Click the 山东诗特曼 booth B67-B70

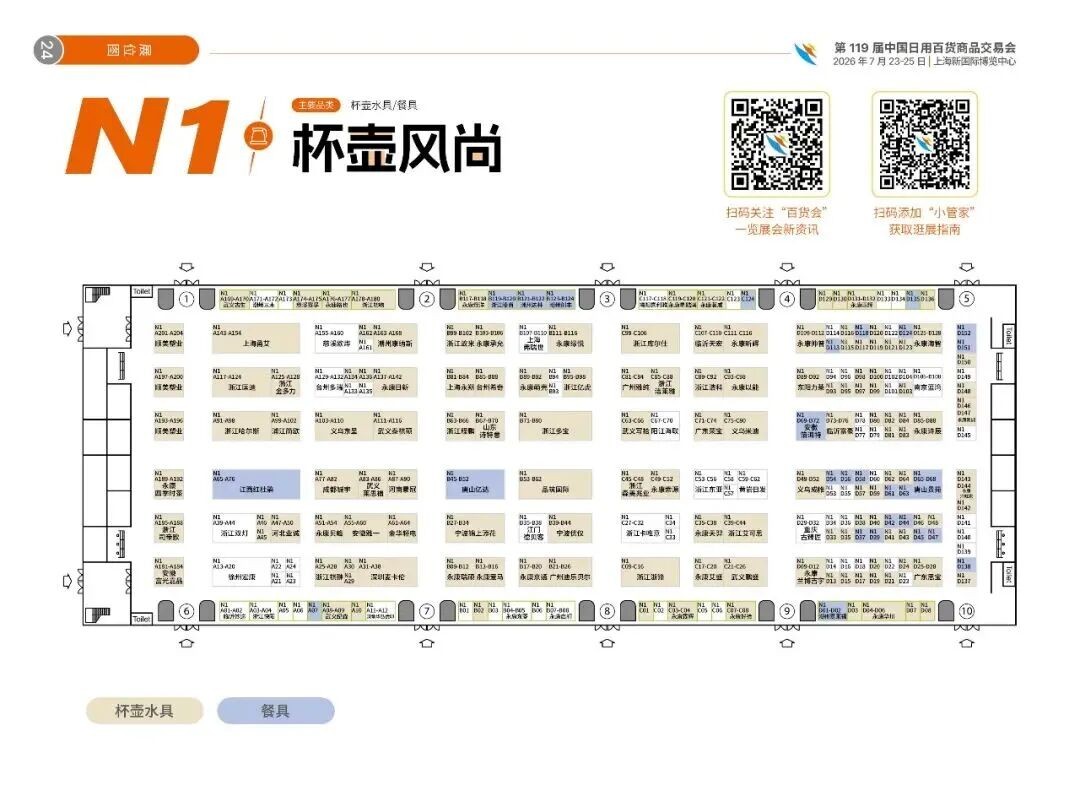point(489,426)
